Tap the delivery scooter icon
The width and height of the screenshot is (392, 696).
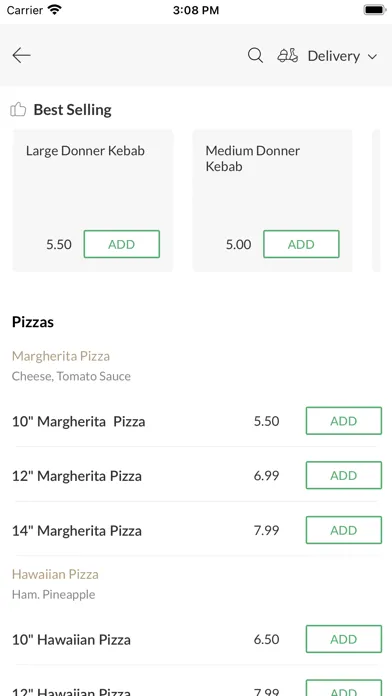[x=288, y=55]
